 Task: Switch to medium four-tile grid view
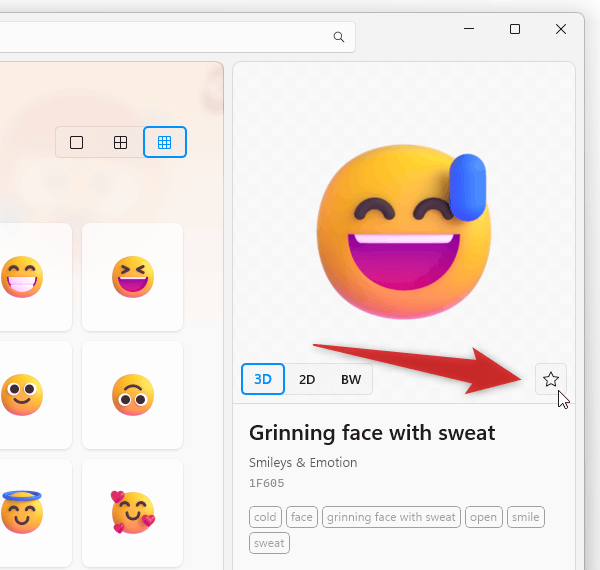[121, 142]
